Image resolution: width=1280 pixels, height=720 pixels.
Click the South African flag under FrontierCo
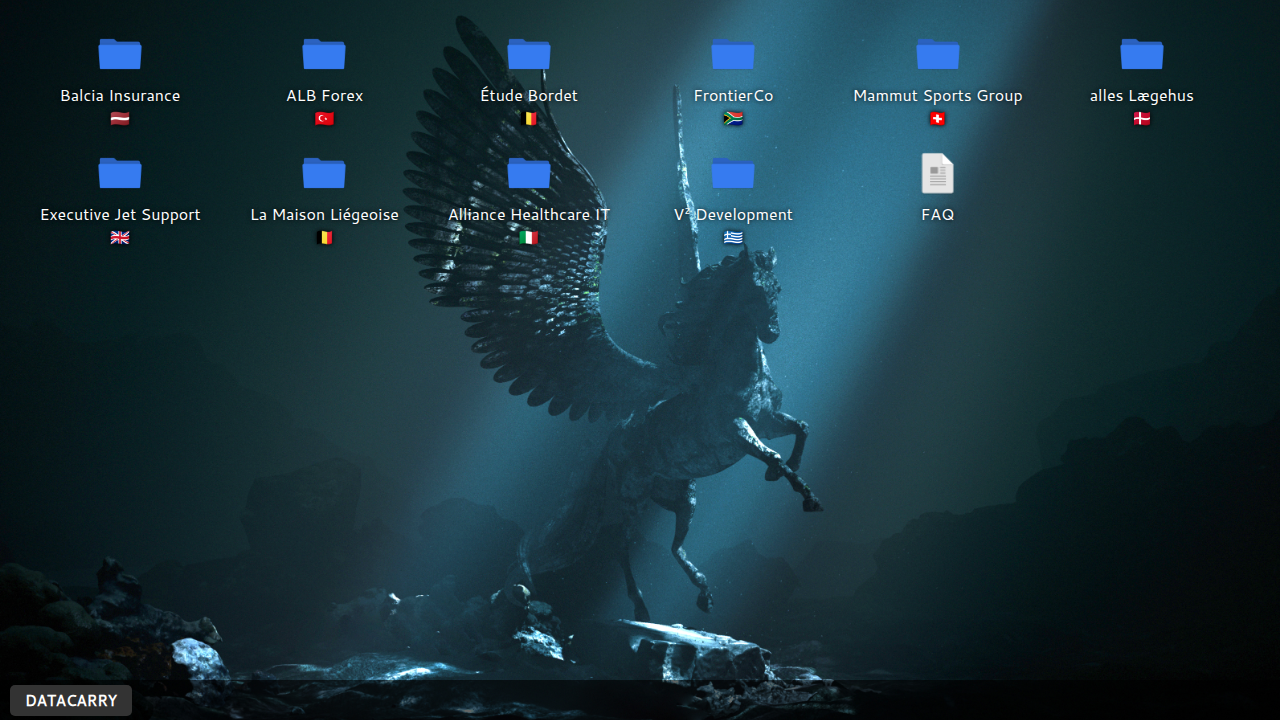733,119
